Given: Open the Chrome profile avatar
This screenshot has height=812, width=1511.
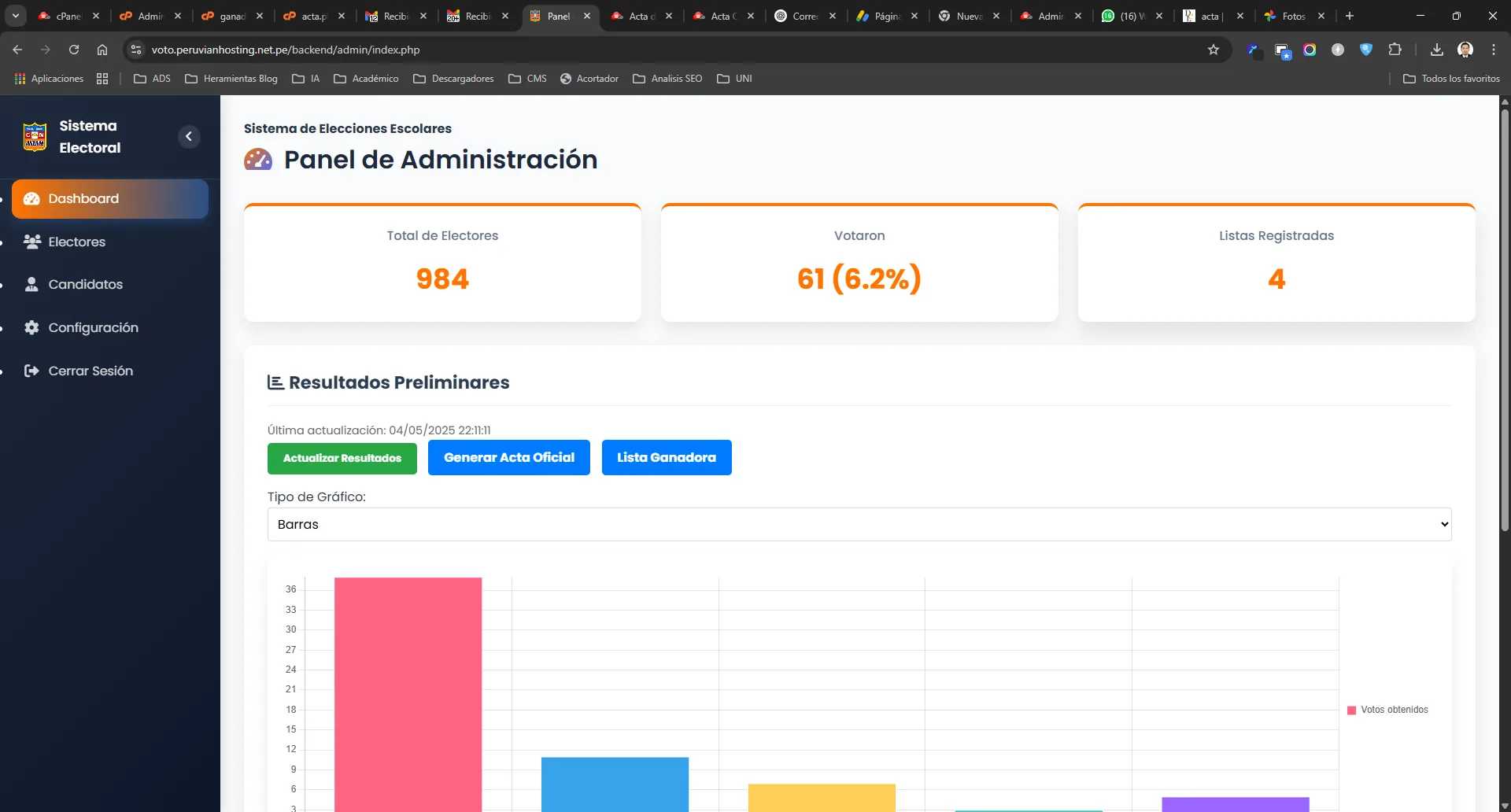Looking at the screenshot, I should click(x=1465, y=50).
